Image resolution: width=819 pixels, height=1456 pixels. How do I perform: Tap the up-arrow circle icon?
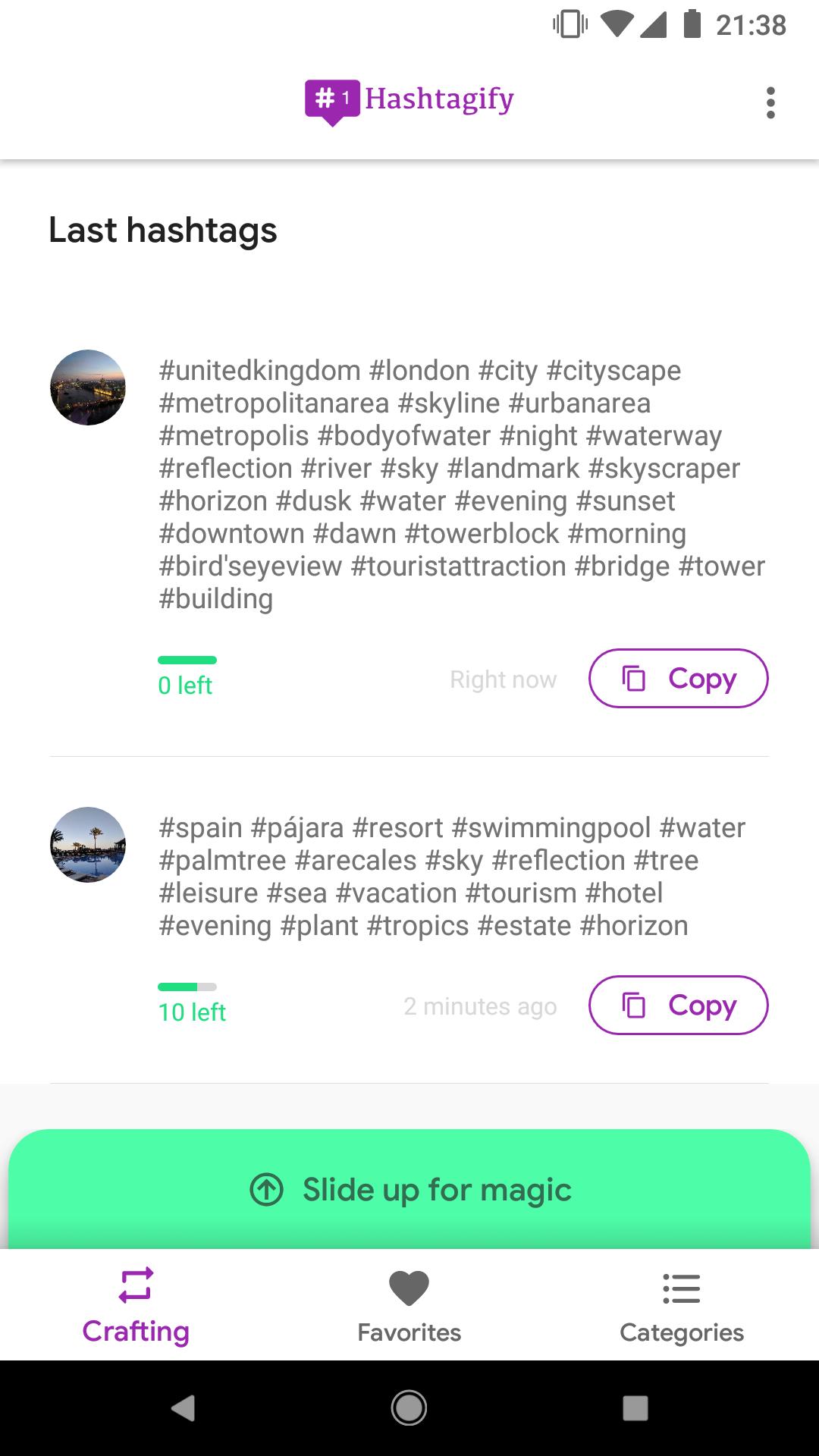[266, 1189]
